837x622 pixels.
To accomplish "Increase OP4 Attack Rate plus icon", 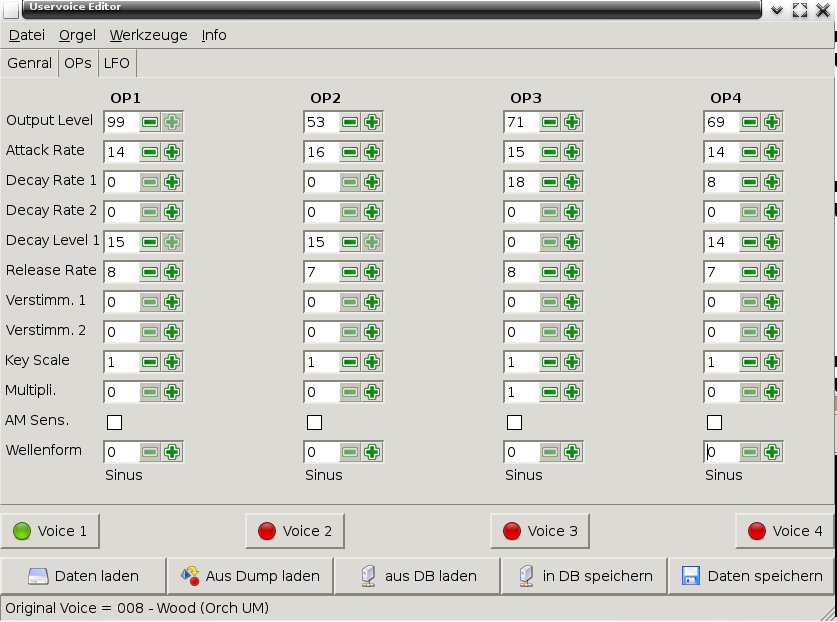I will coord(772,152).
